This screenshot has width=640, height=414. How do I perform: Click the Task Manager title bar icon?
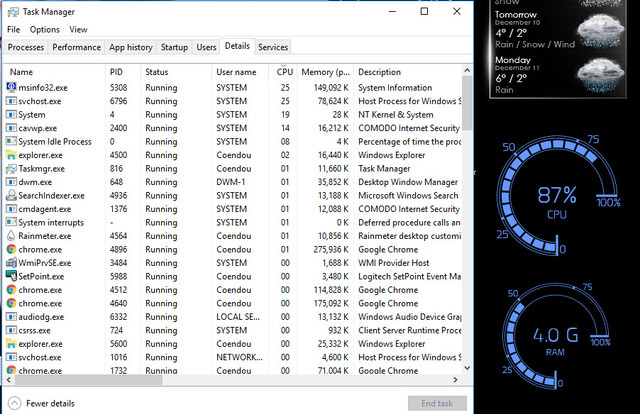[13, 12]
